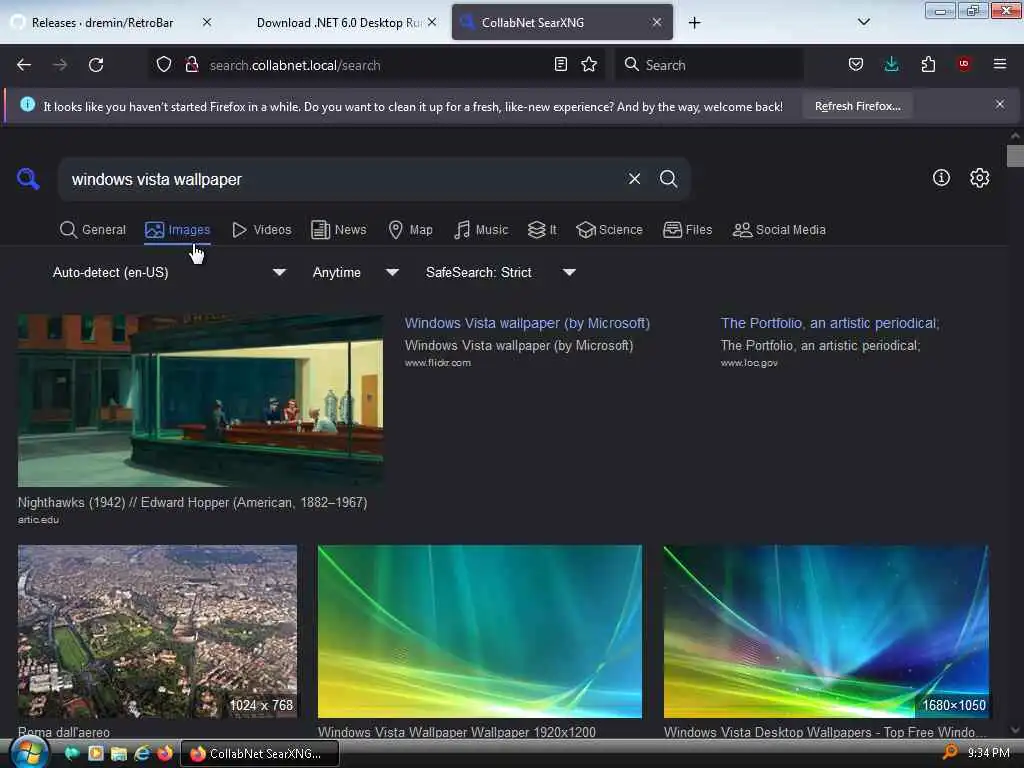The width and height of the screenshot is (1024, 768).
Task: Open The Portfolio, an artistic periodical link
Action: (830, 323)
